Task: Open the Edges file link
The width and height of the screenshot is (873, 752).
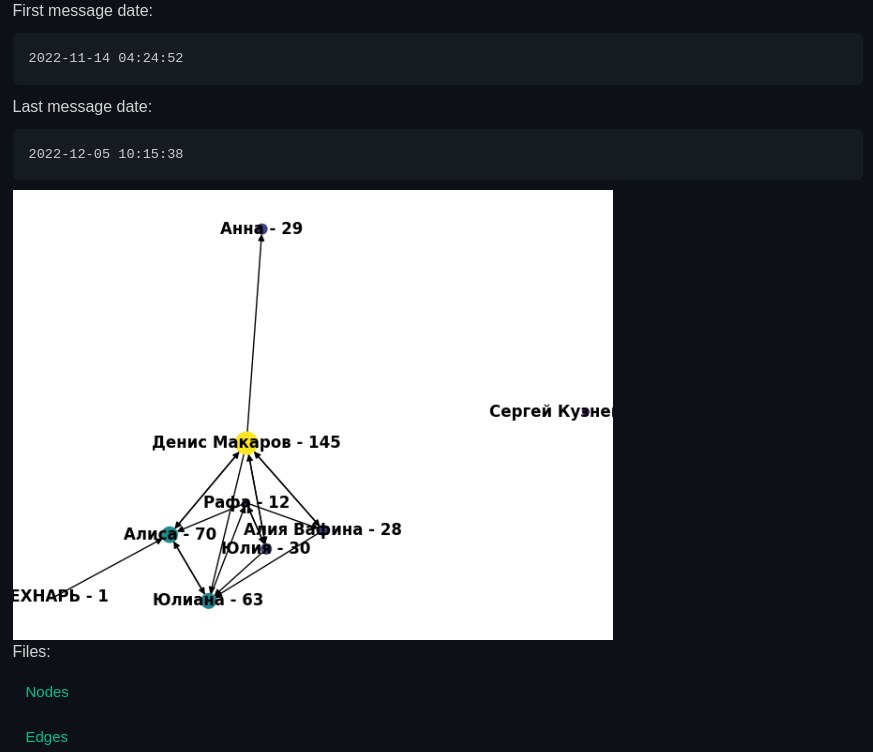Action: pyautogui.click(x=47, y=737)
